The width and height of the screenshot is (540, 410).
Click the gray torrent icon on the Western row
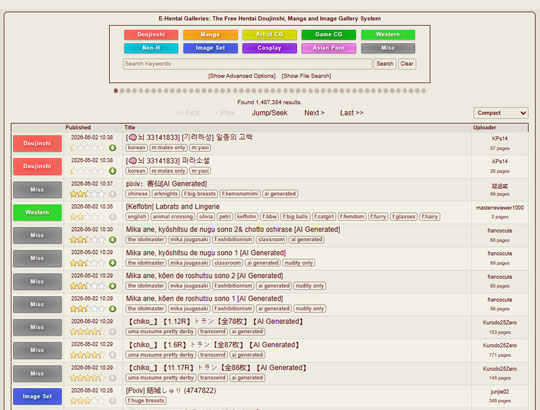(112, 217)
